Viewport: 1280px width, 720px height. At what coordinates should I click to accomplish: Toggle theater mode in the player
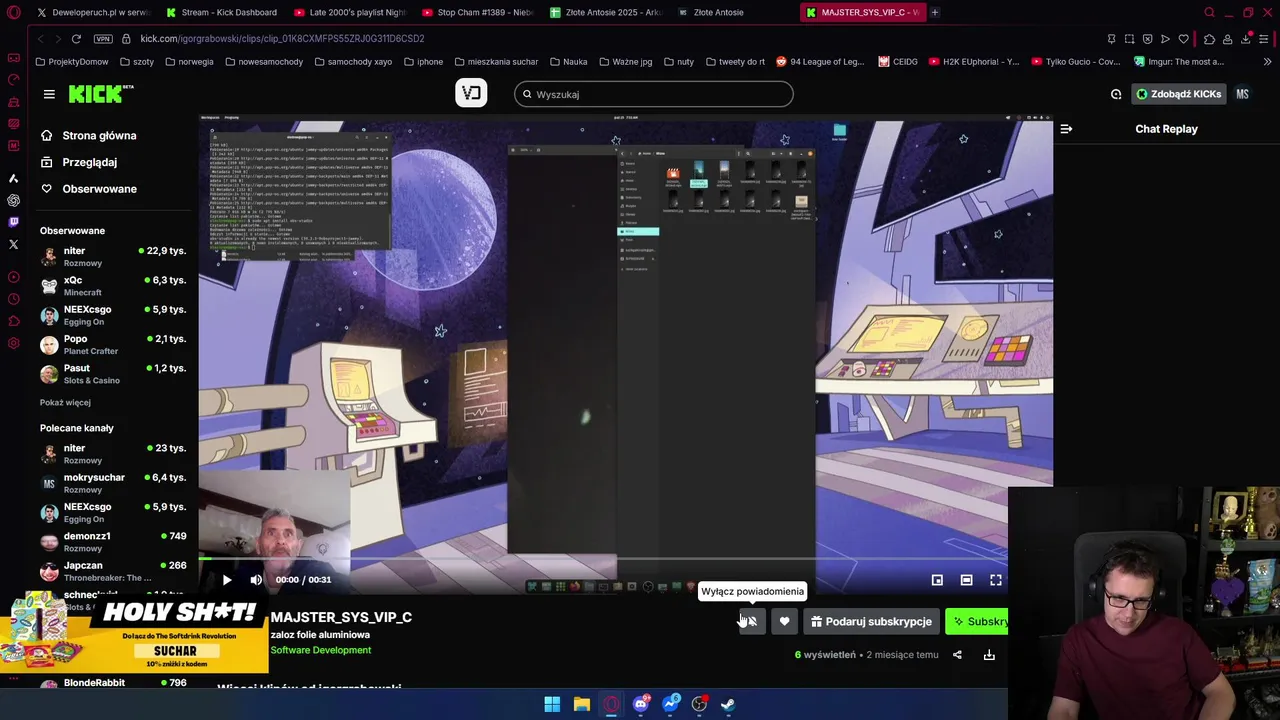coord(966,580)
